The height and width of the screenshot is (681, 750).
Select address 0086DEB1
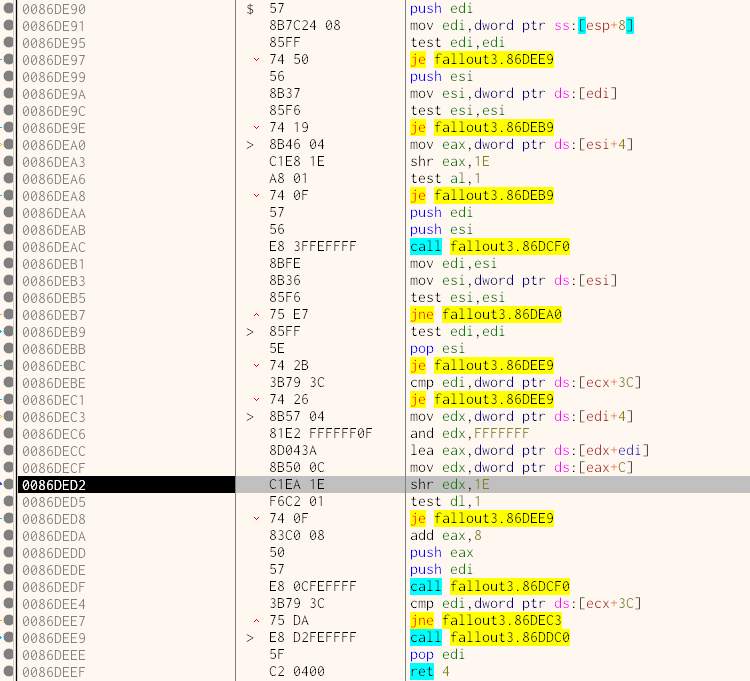tap(54, 264)
